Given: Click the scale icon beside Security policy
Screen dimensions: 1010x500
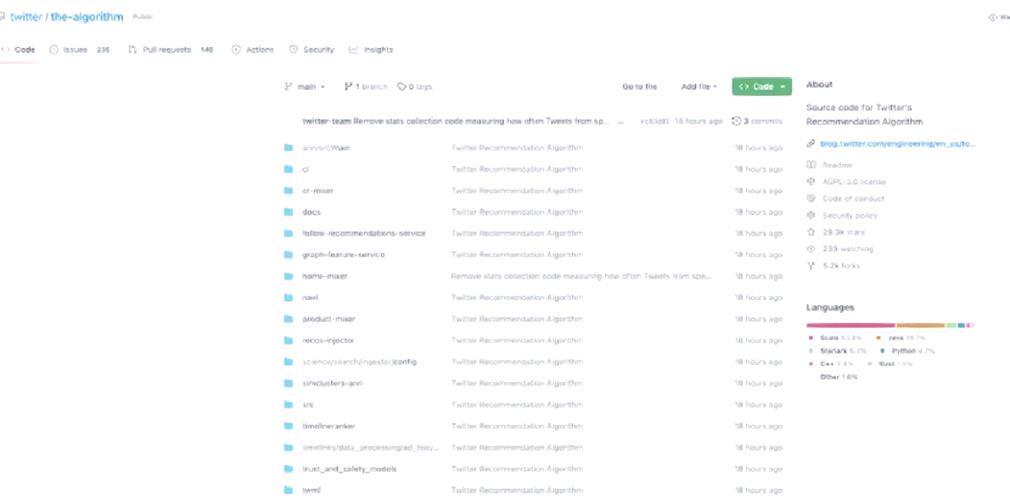Looking at the screenshot, I should pyautogui.click(x=811, y=215).
